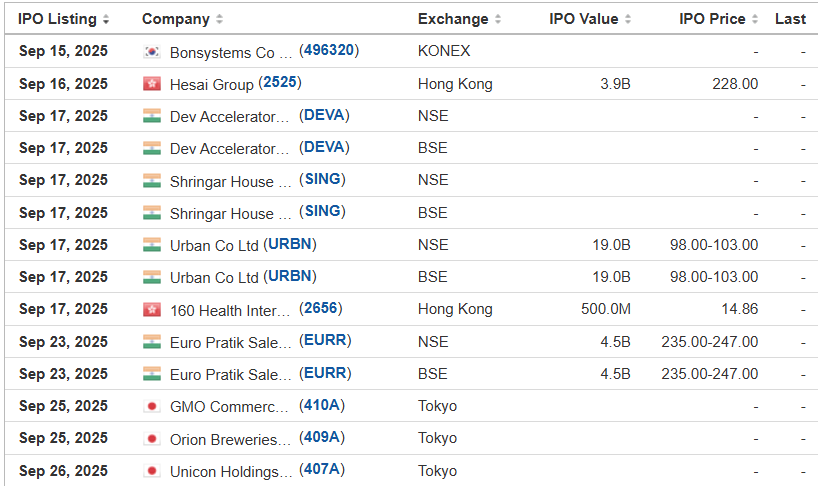Open DEVA ticker in the NSE row

tap(324, 115)
